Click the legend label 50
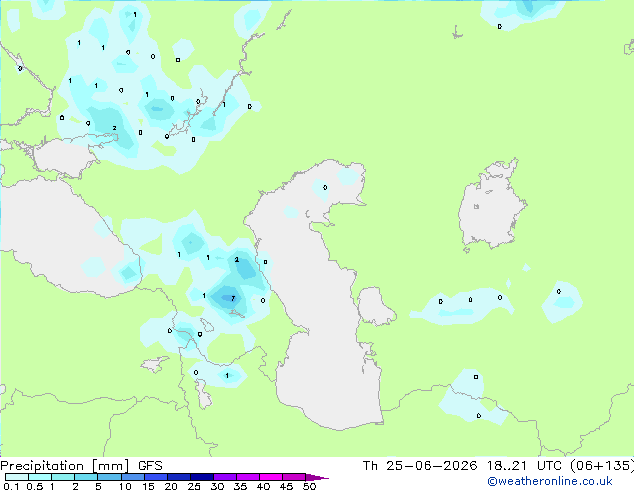Screen dimensions: 634x490 pos(309,486)
